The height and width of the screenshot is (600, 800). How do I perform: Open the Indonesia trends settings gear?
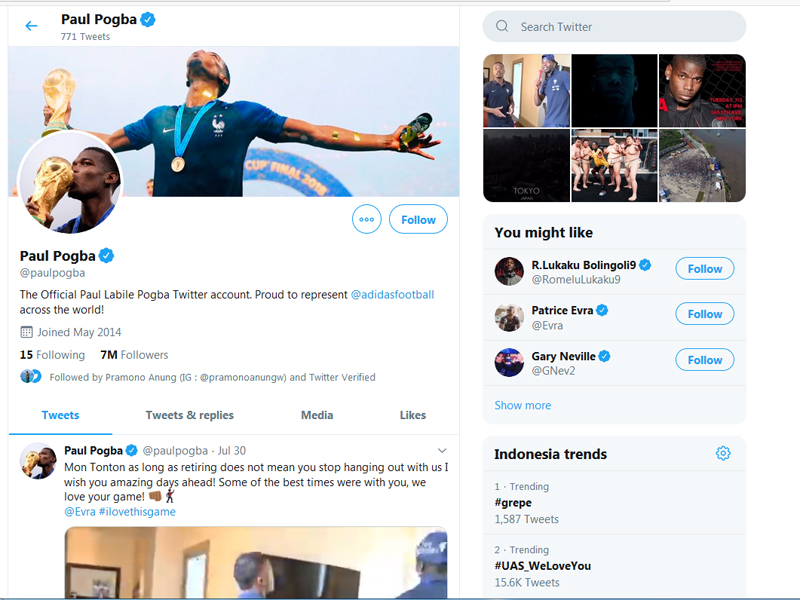click(x=723, y=453)
